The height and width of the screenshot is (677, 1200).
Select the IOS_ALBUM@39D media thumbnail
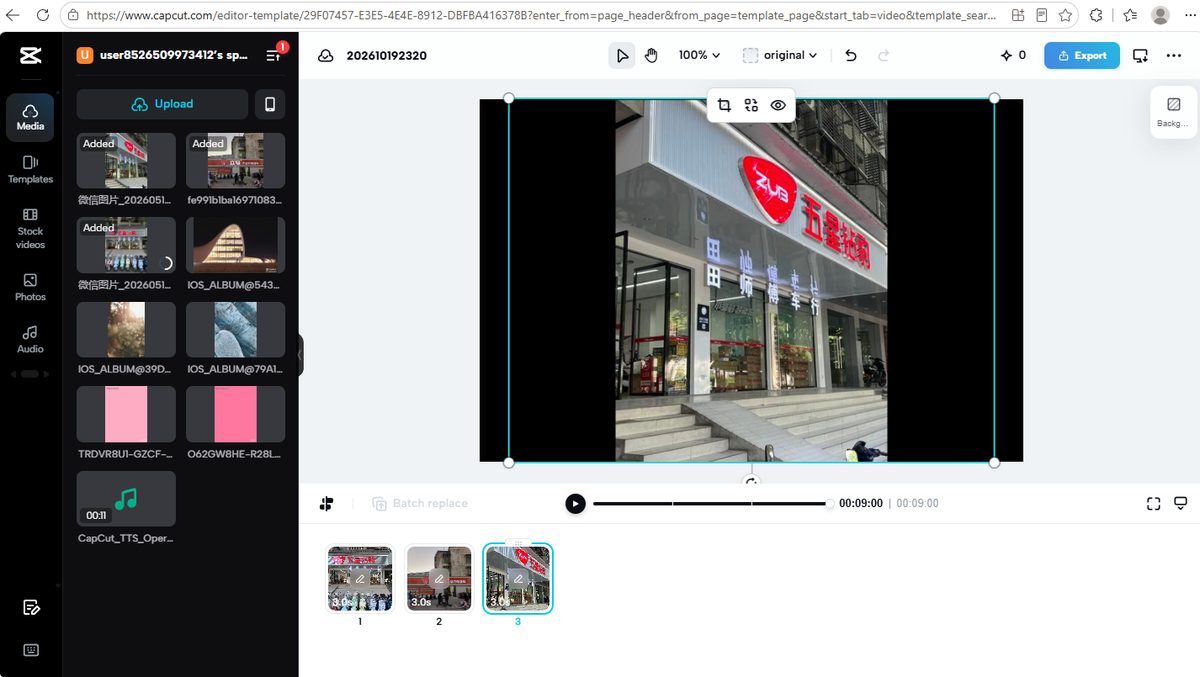pyautogui.click(x=126, y=330)
